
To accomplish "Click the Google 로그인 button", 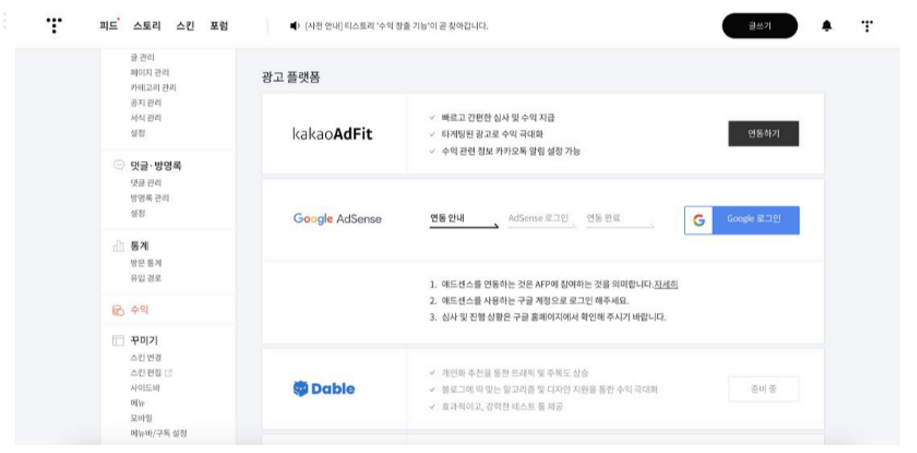I will (x=742, y=220).
